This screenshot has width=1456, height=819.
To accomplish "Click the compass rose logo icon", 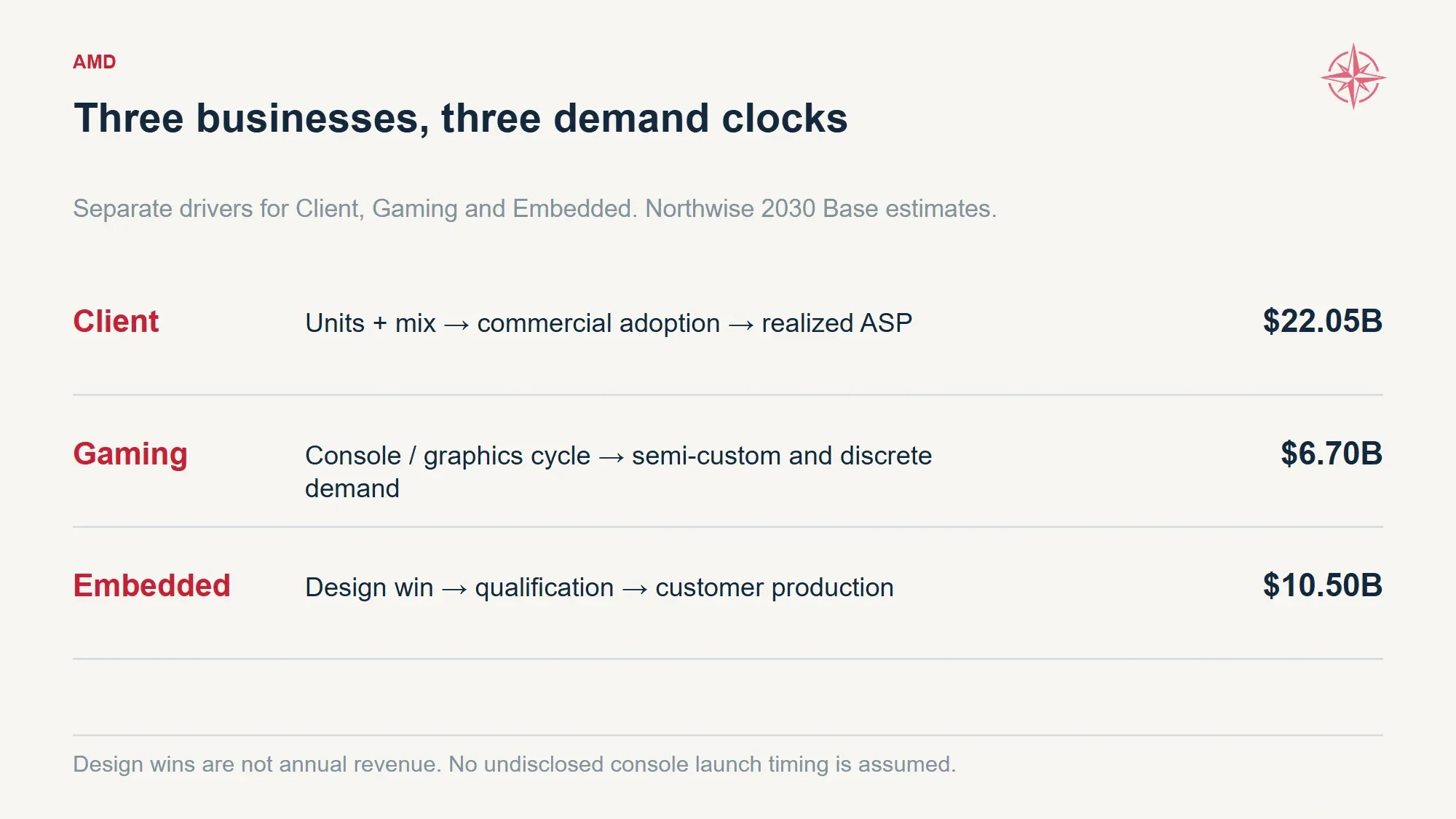I will click(1353, 76).
